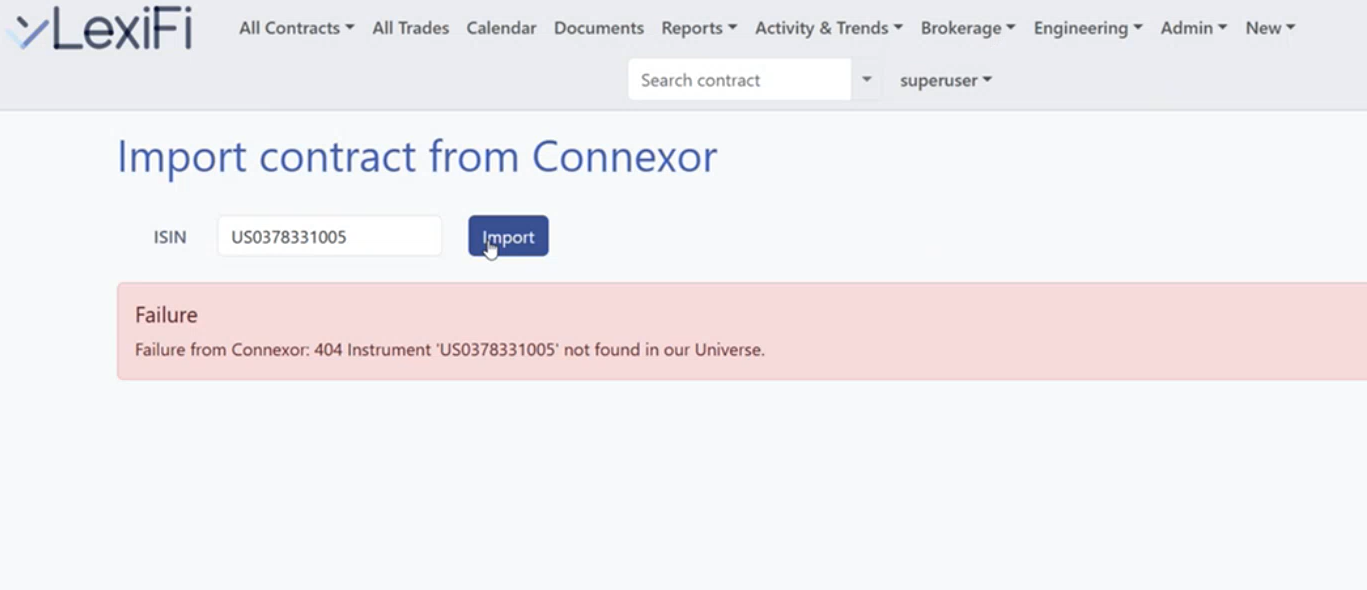Click into the ISIN input field
1367x590 pixels.
click(329, 237)
